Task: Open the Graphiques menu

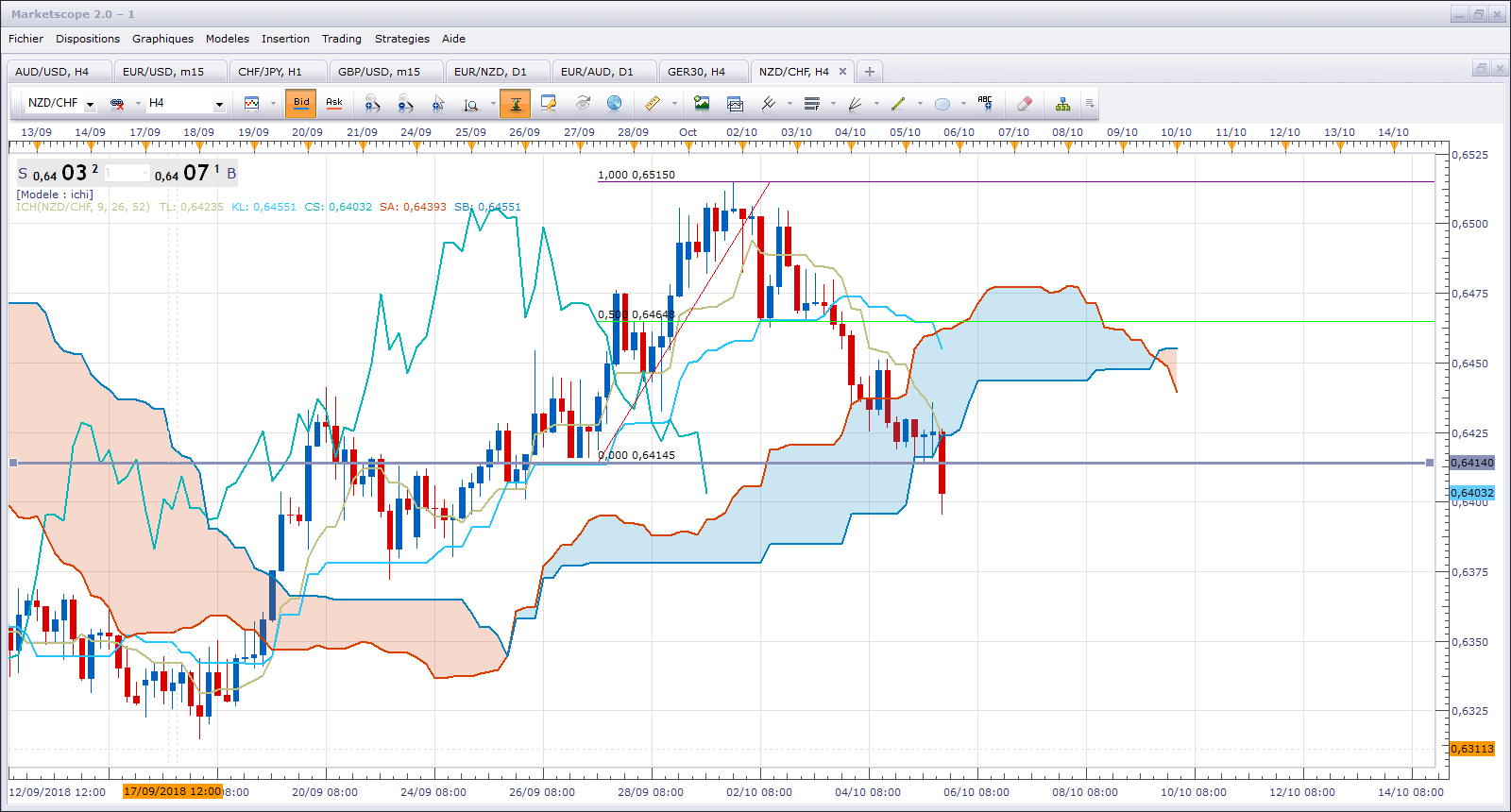Action: tap(162, 39)
